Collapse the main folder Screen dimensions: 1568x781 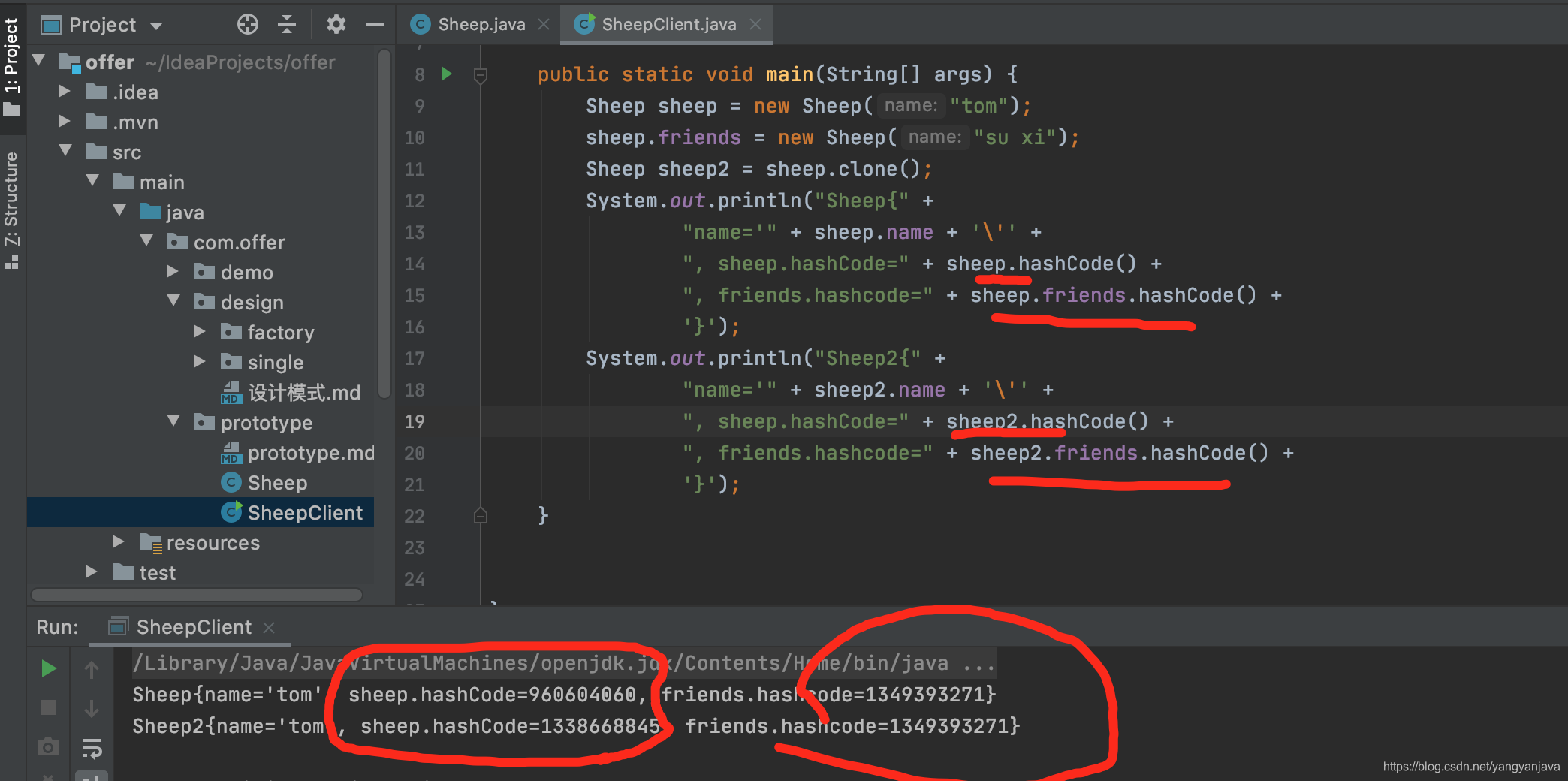[x=92, y=180]
